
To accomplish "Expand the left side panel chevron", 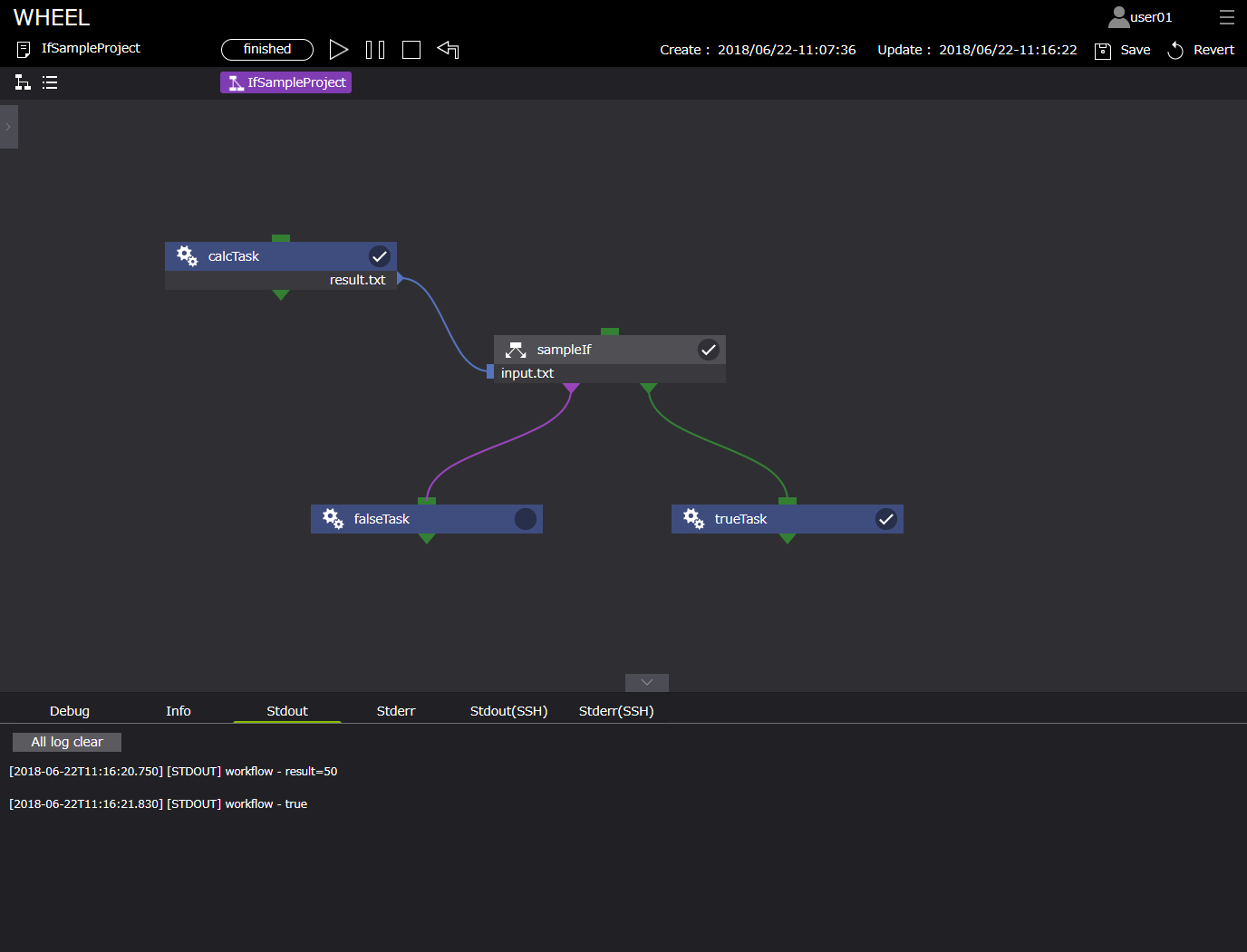I will 8,127.
